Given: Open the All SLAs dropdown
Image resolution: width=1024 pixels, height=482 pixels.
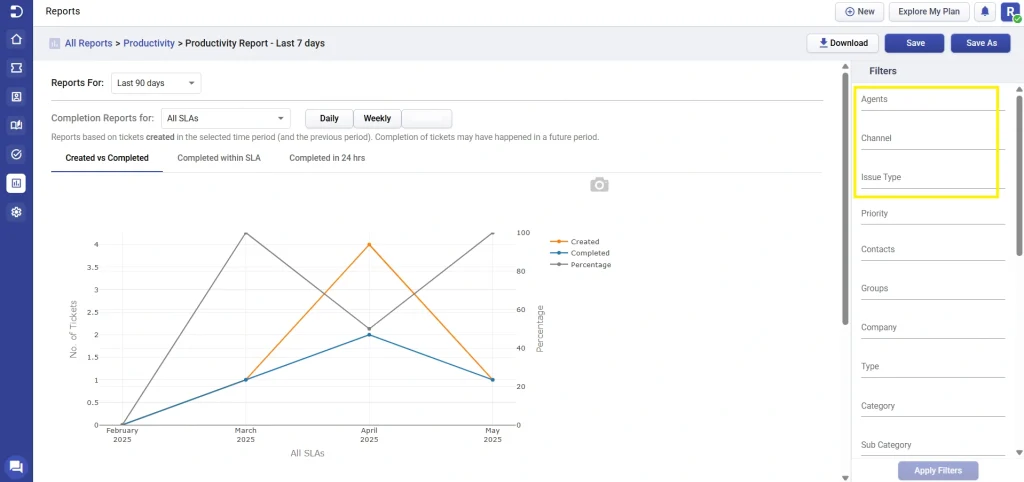Looking at the screenshot, I should [x=225, y=119].
